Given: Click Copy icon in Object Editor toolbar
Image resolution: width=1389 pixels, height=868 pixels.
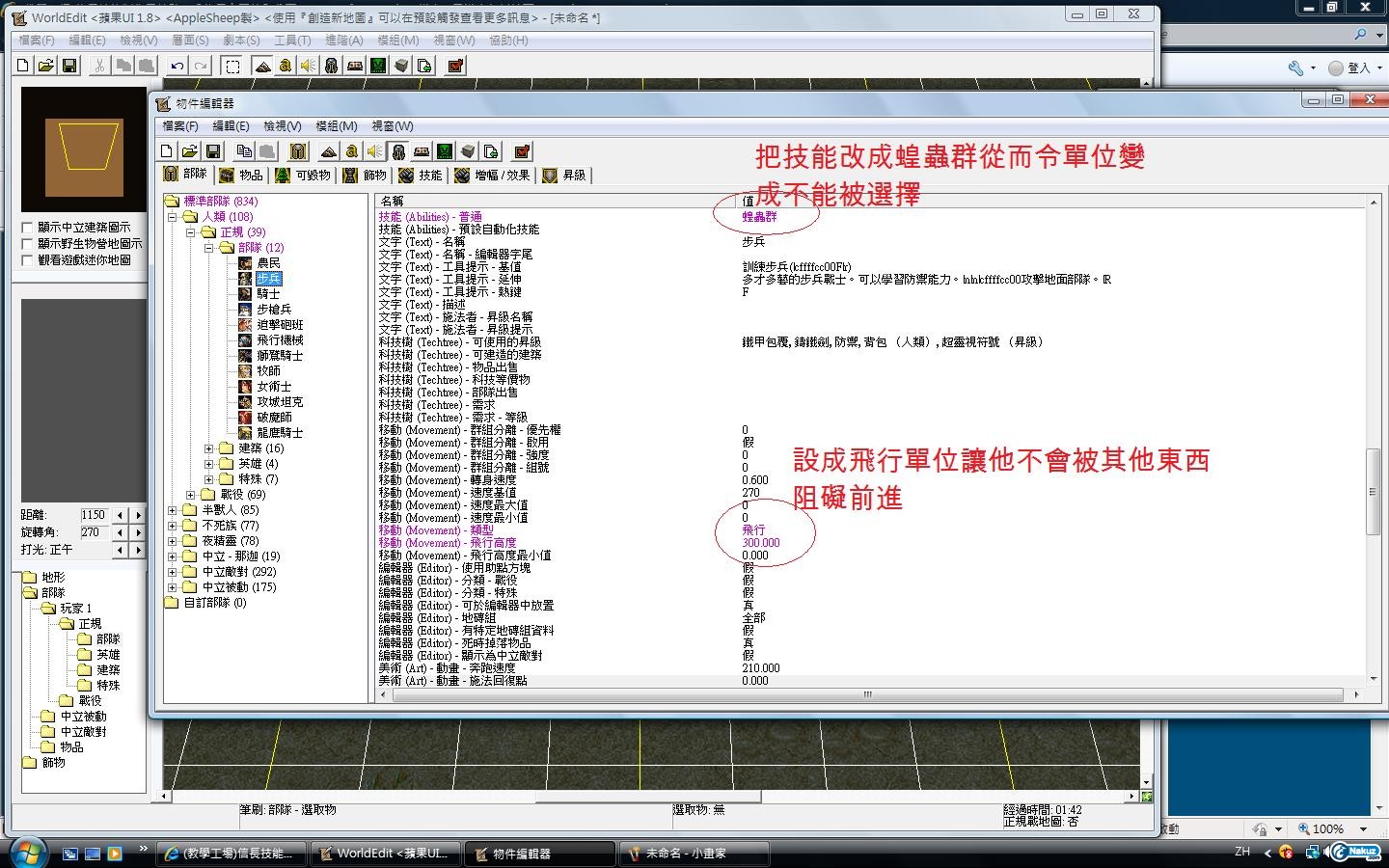Looking at the screenshot, I should point(244,151).
